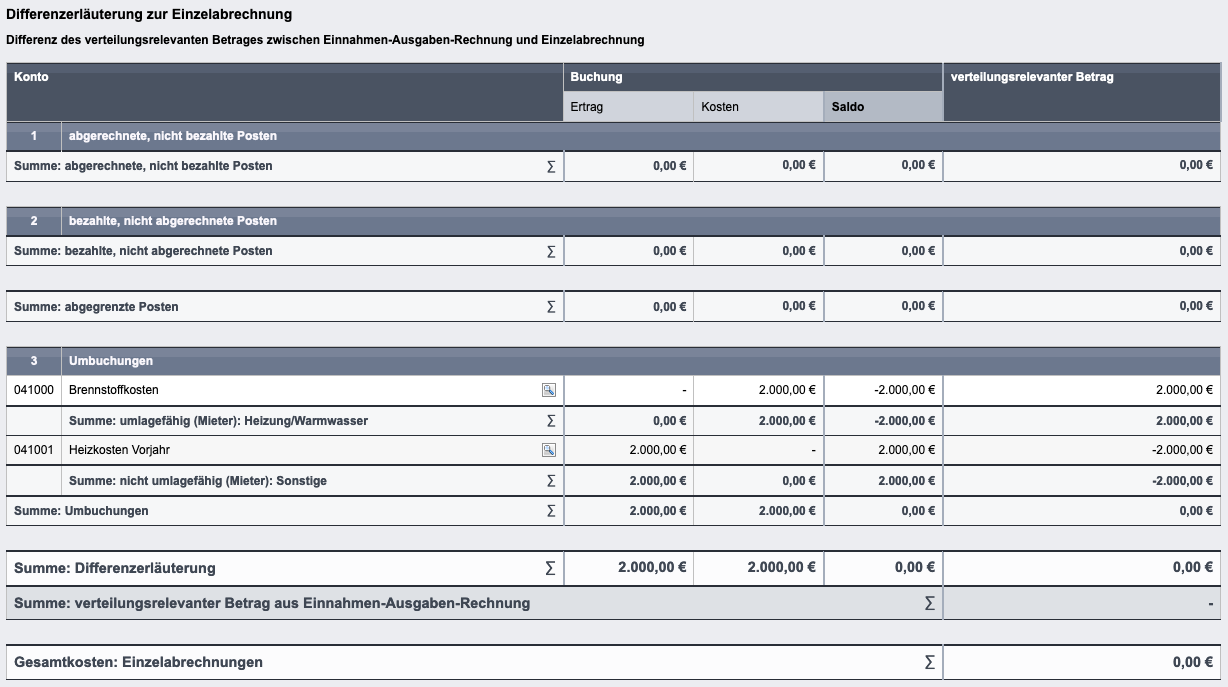Screen dimensions: 1228x687
Task: Click sigma icon in Summe: Umbuchungen row
Action: click(x=551, y=511)
